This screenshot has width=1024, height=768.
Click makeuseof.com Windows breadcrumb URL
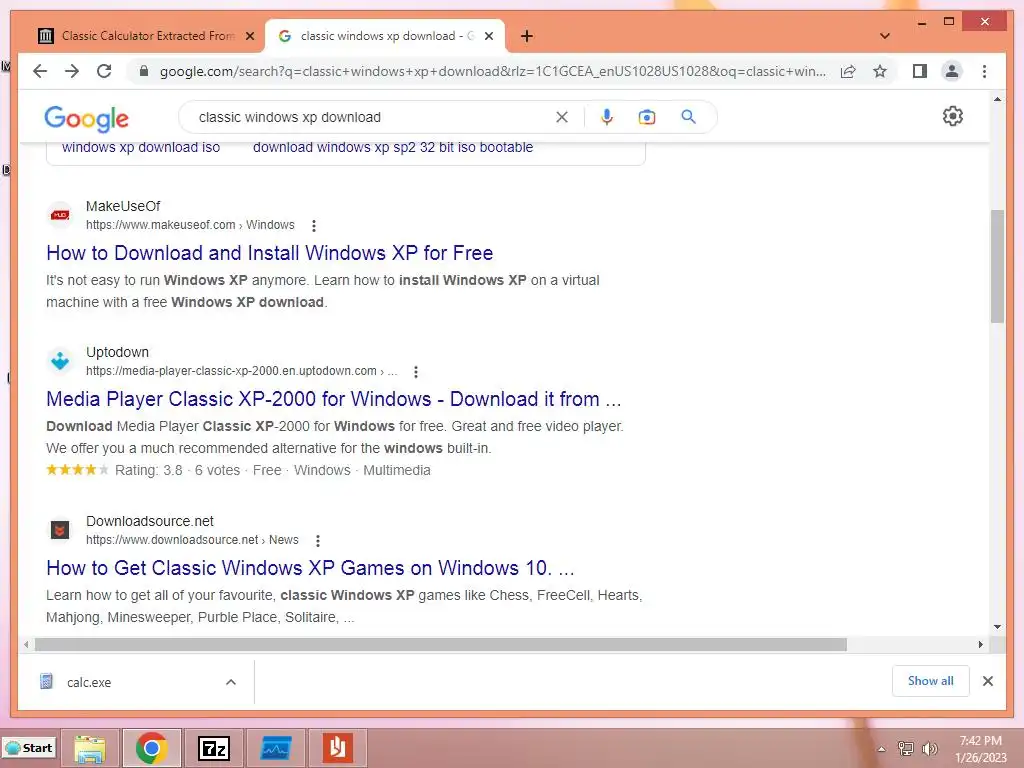190,225
